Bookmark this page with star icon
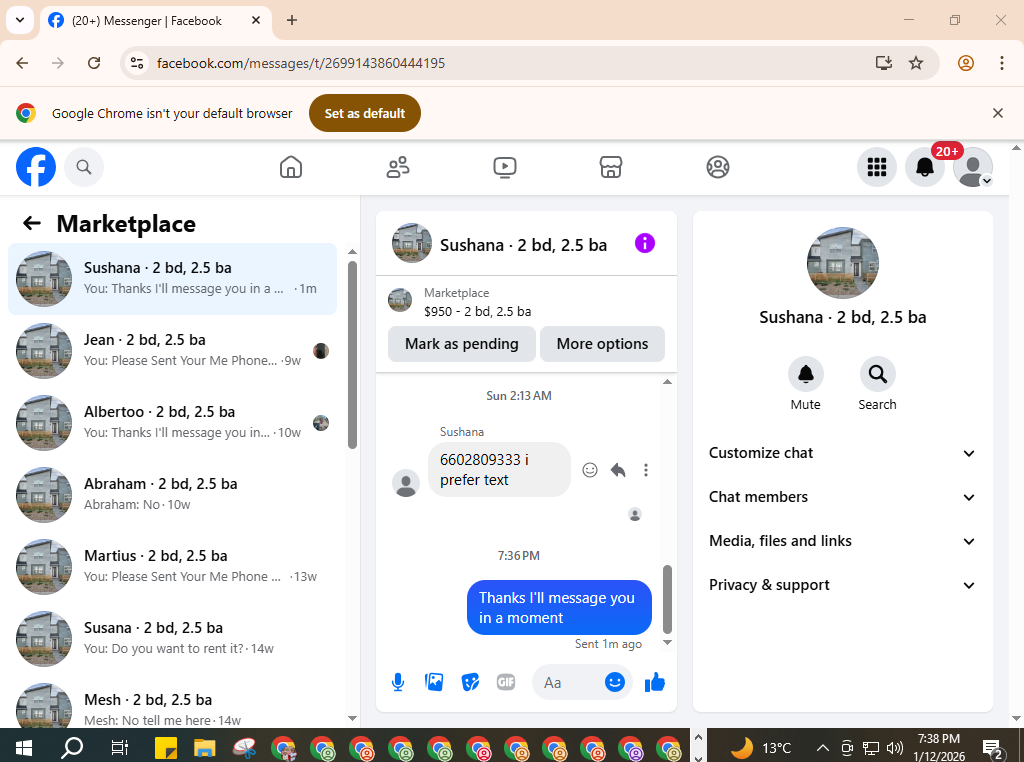 coord(916,63)
